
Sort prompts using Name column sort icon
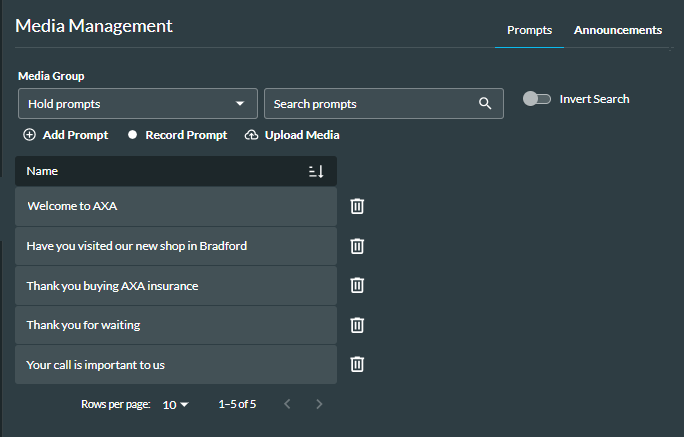(x=316, y=171)
